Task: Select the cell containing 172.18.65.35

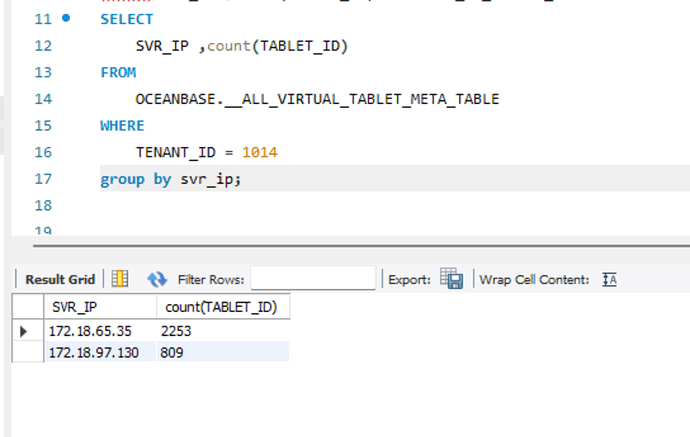Action: (x=98, y=330)
